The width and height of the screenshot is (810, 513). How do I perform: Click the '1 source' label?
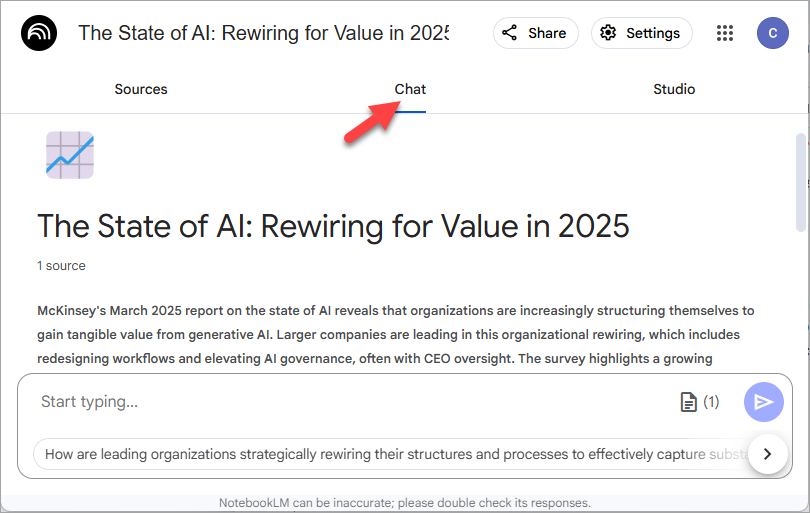[x=61, y=266]
